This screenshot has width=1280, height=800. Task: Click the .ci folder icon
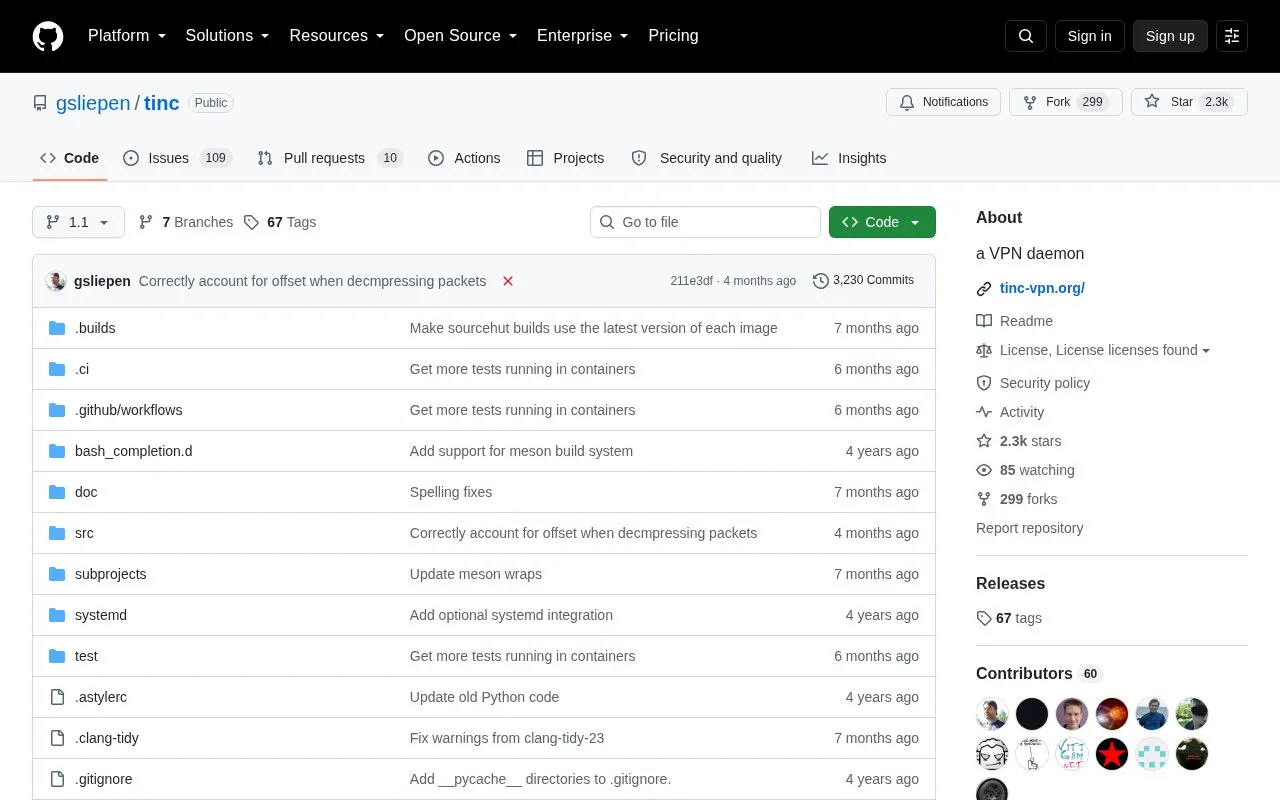pos(57,369)
